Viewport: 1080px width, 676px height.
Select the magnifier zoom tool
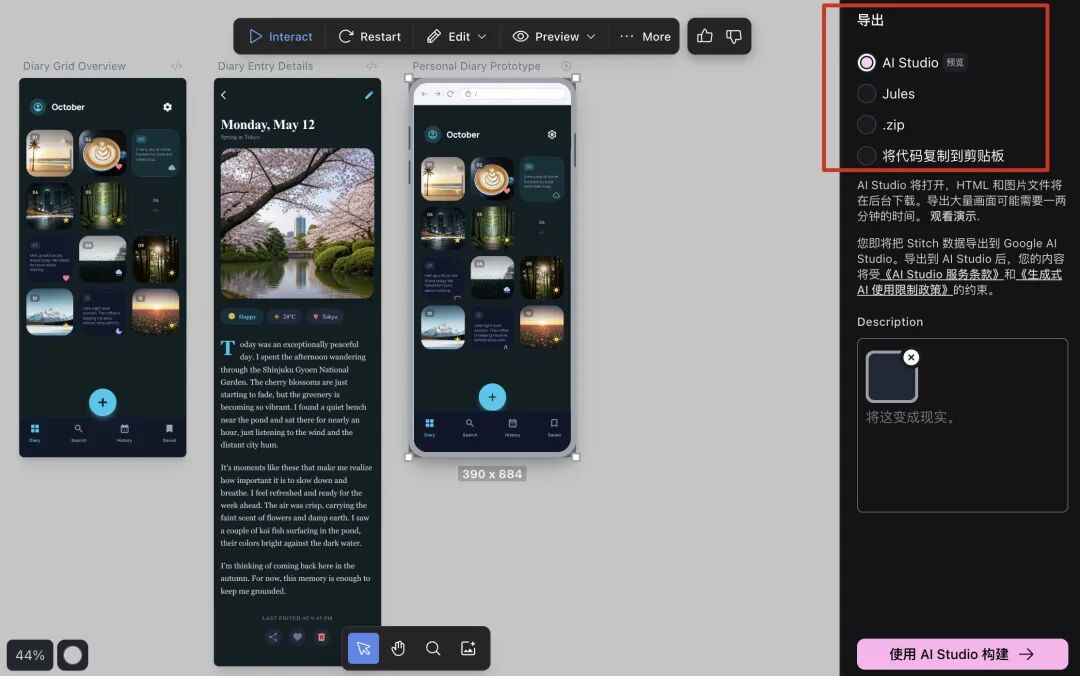433,648
